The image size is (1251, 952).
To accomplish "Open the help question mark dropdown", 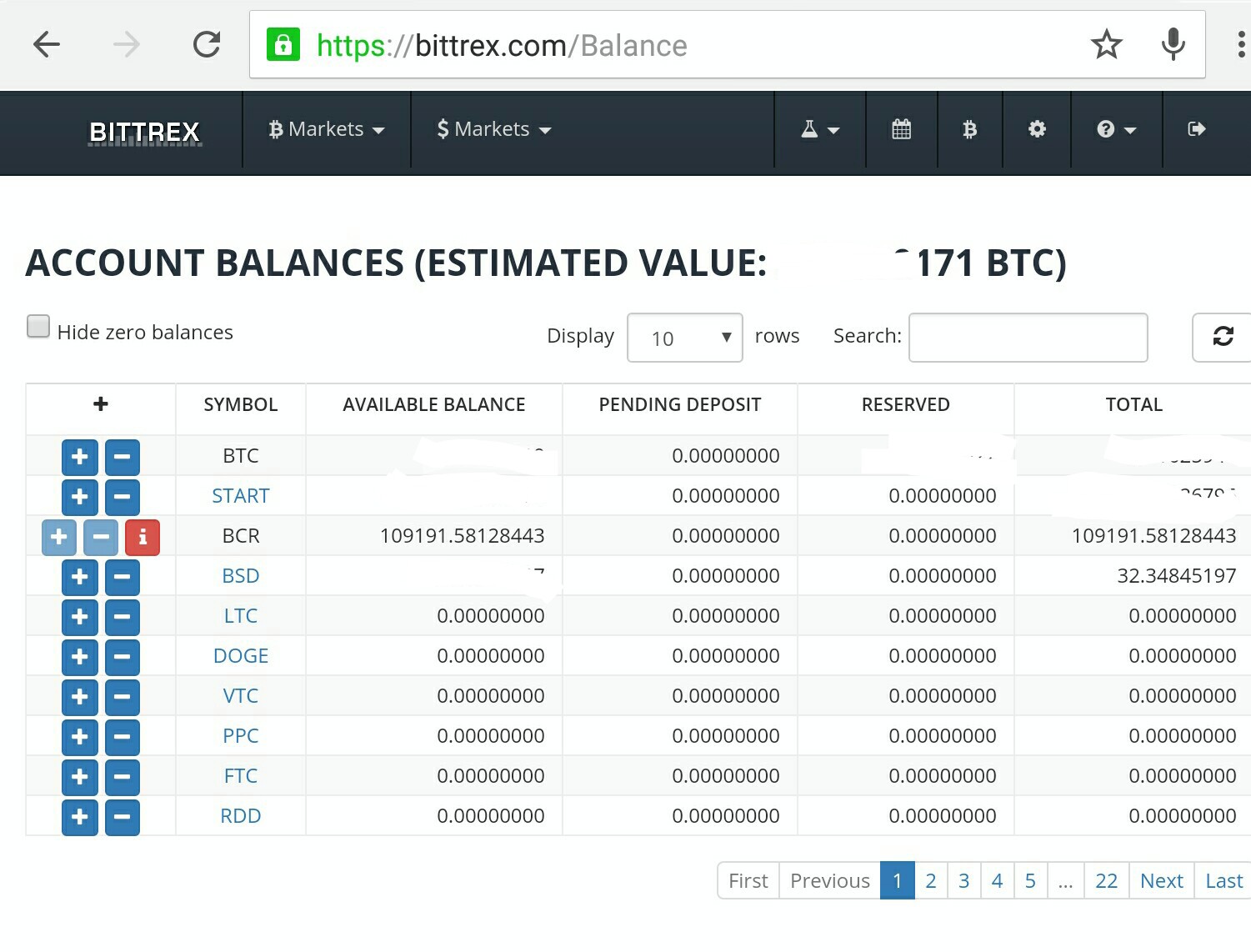I will click(1117, 129).
